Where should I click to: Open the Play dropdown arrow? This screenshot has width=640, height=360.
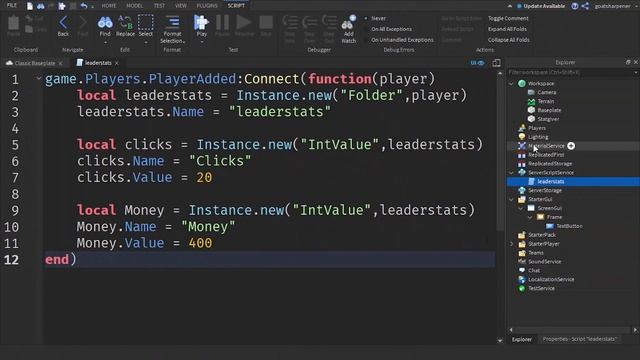click(x=201, y=42)
